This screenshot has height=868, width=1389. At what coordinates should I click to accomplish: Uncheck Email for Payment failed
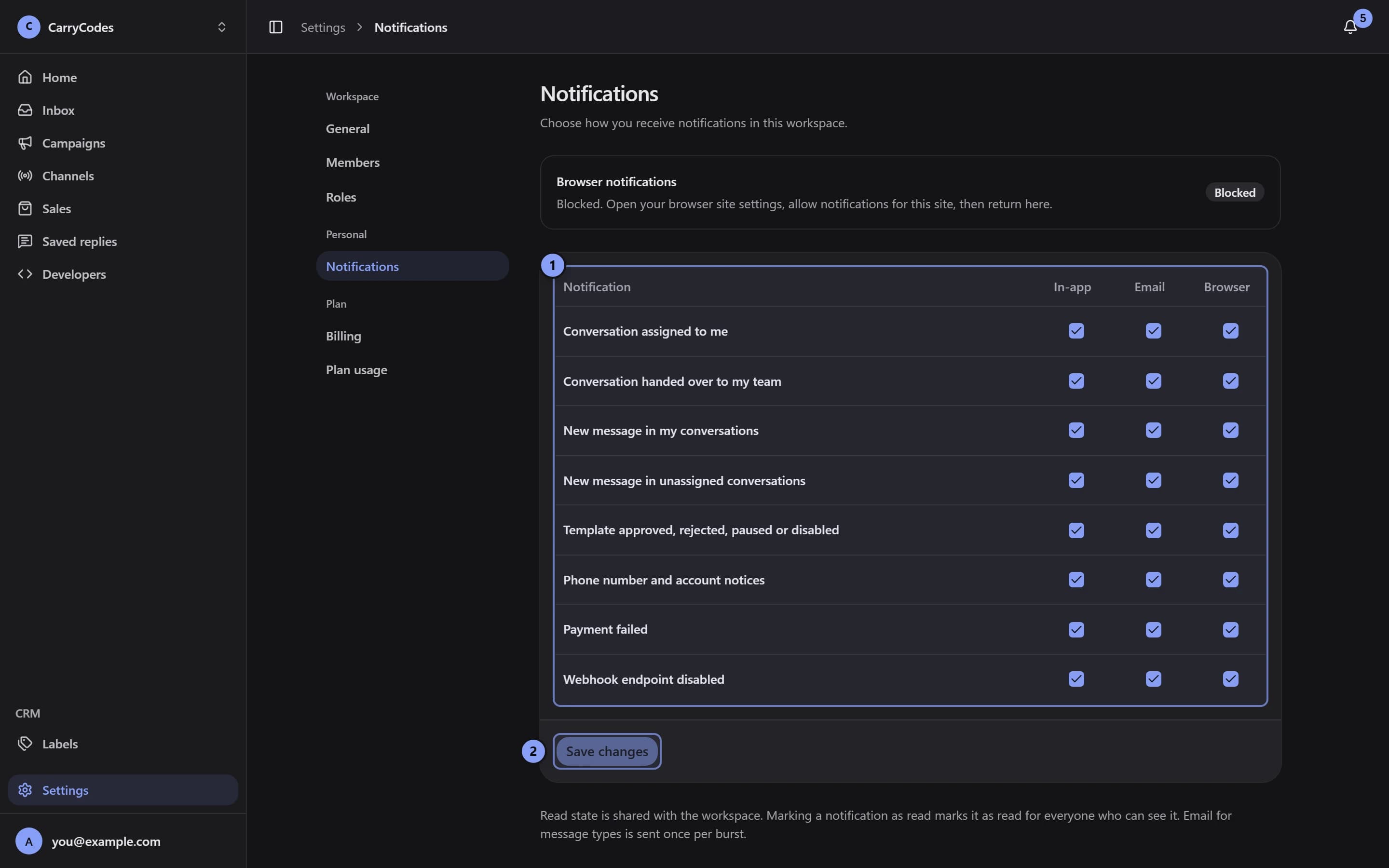tap(1153, 629)
